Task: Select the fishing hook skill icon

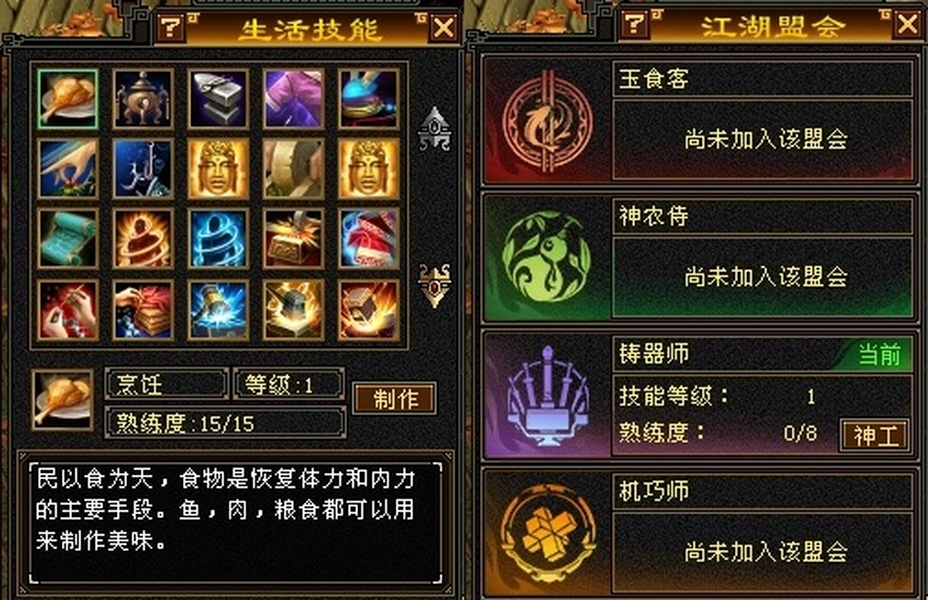Action: pos(143,169)
